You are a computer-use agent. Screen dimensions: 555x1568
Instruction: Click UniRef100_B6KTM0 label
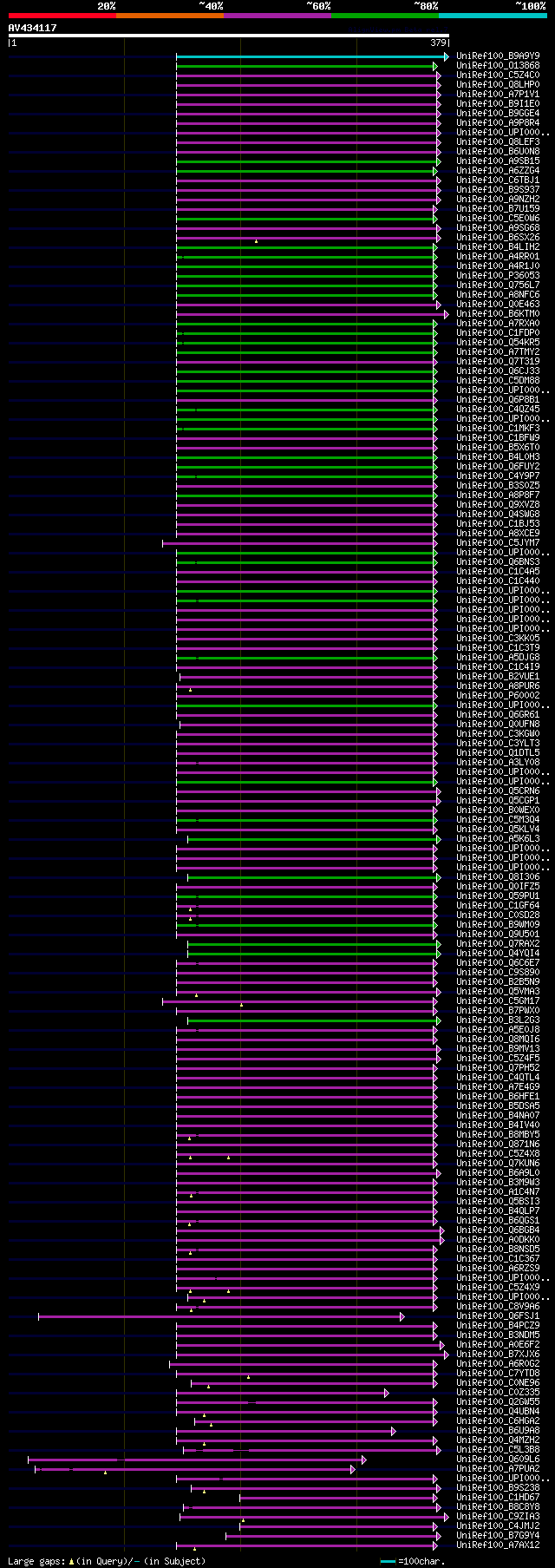point(499,314)
